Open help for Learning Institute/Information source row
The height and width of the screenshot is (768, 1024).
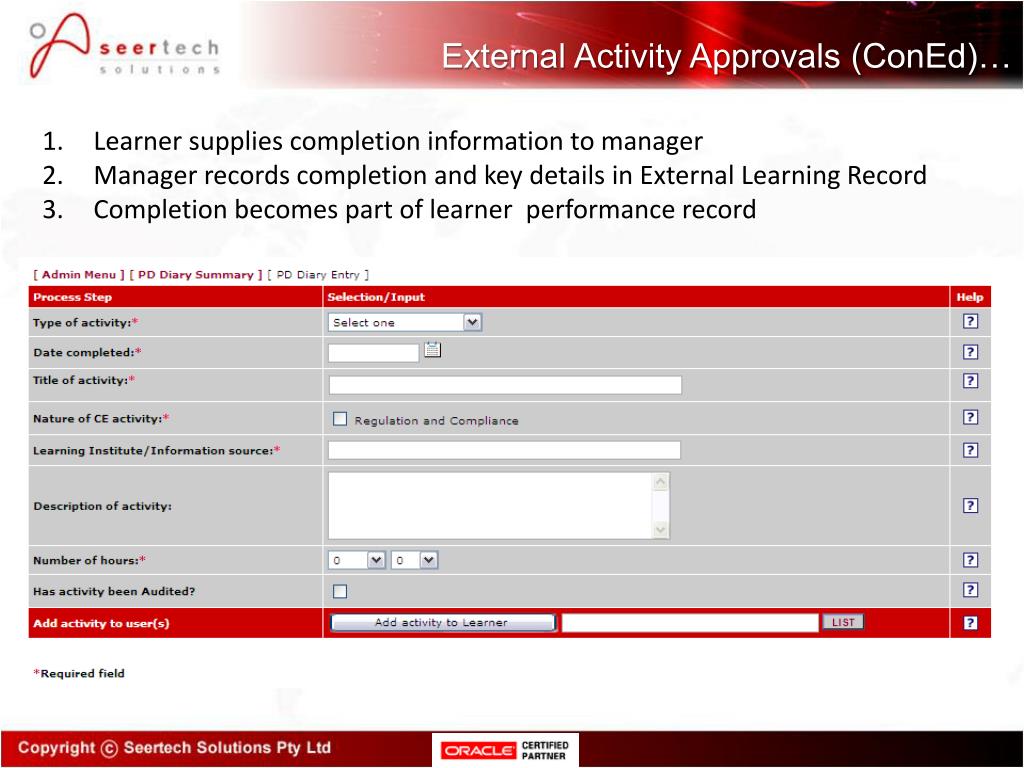tap(970, 450)
